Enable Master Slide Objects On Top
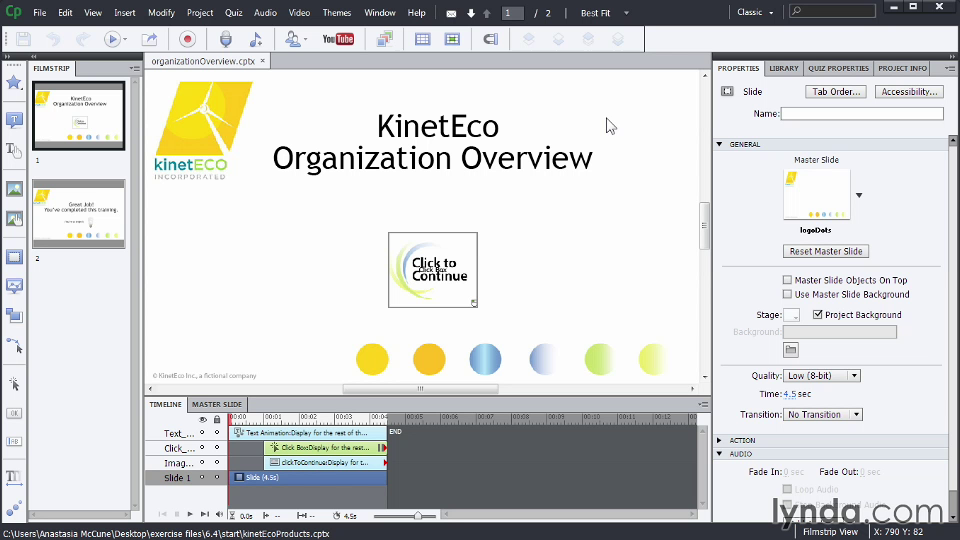The image size is (960, 540). [x=787, y=280]
